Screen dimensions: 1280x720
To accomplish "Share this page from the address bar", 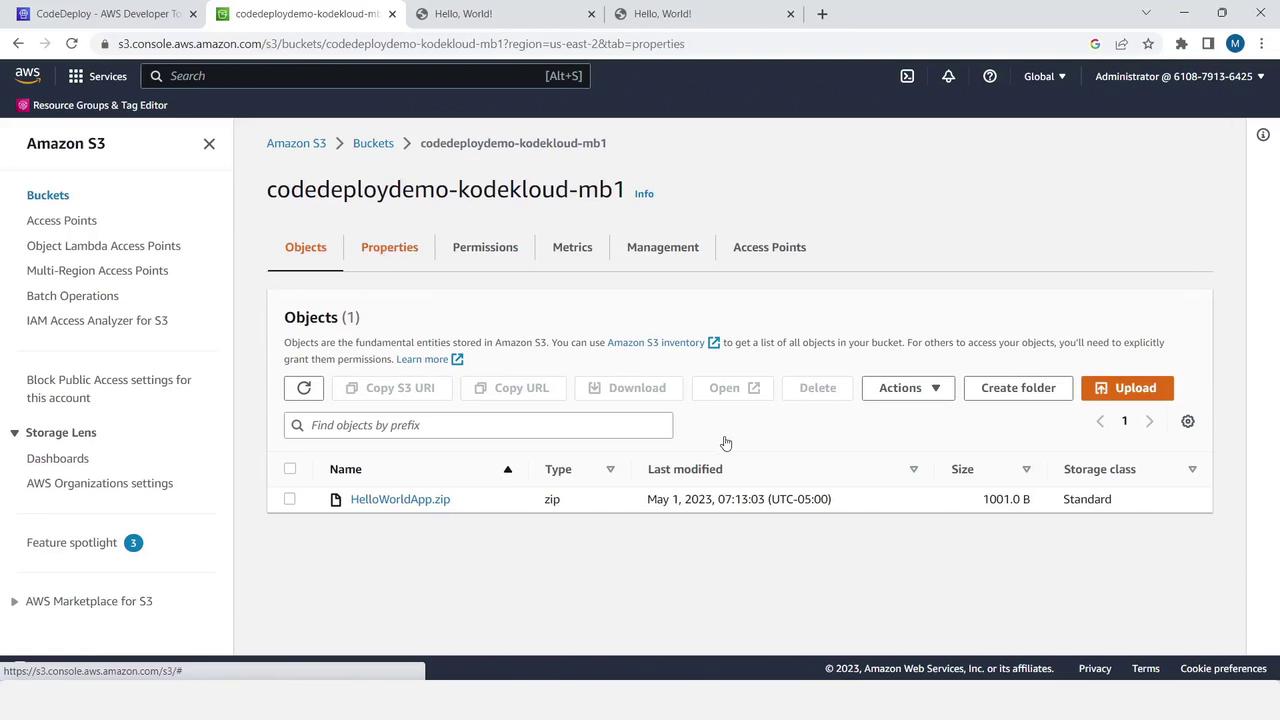I will pos(1121,44).
